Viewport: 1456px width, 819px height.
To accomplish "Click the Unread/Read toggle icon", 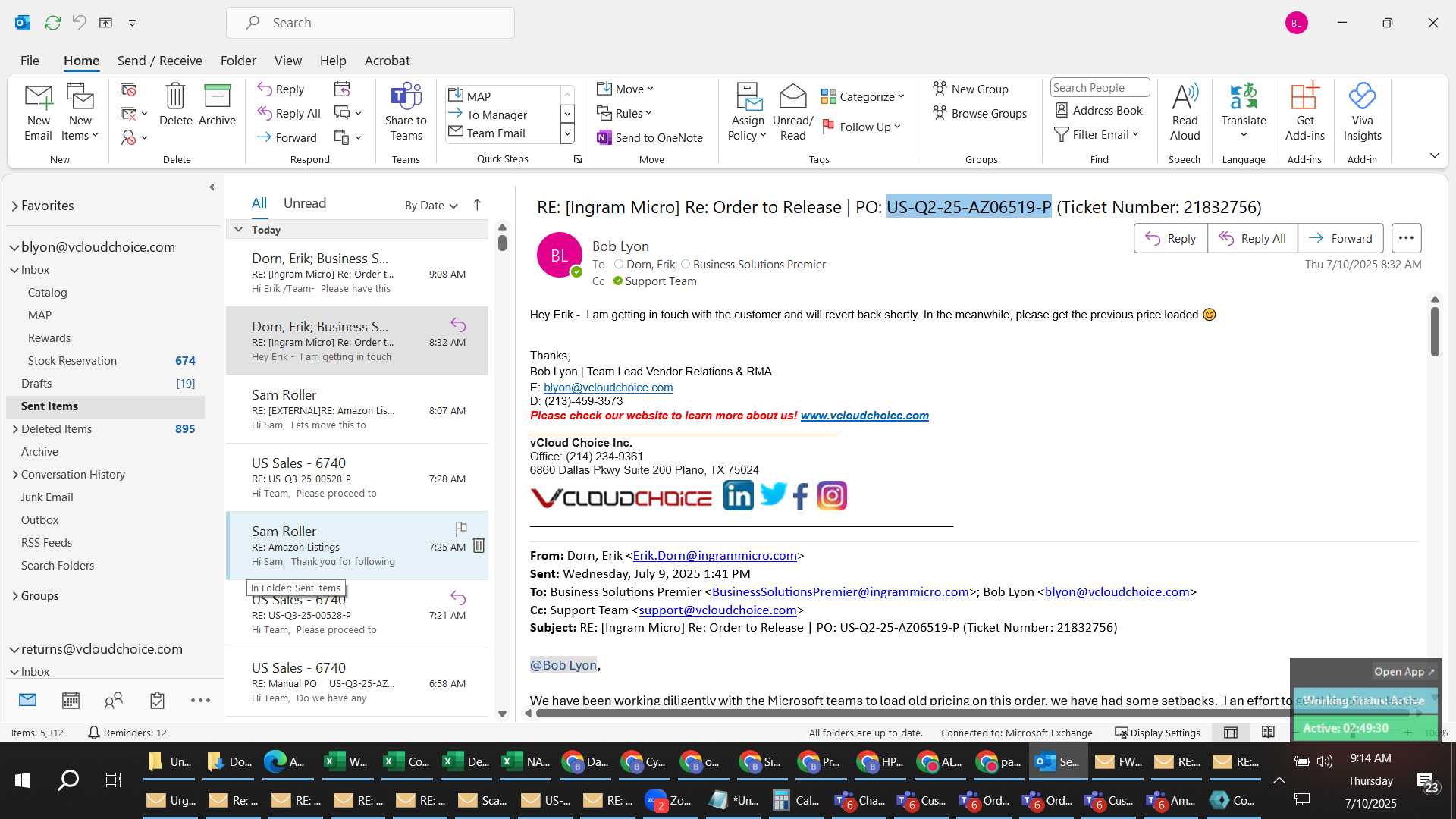I will 792,112.
